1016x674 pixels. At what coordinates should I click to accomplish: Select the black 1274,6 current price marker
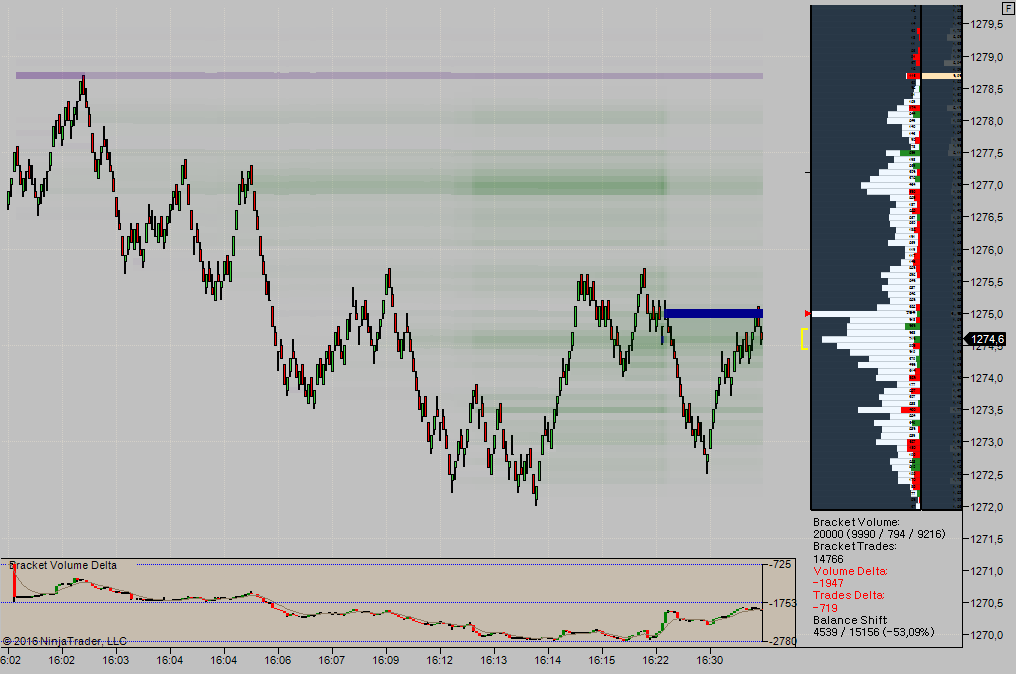[984, 340]
